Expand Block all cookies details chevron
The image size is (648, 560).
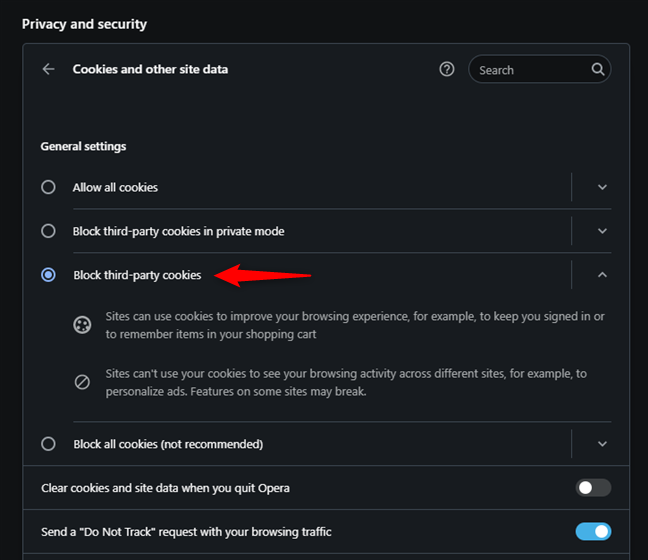pyautogui.click(x=602, y=444)
